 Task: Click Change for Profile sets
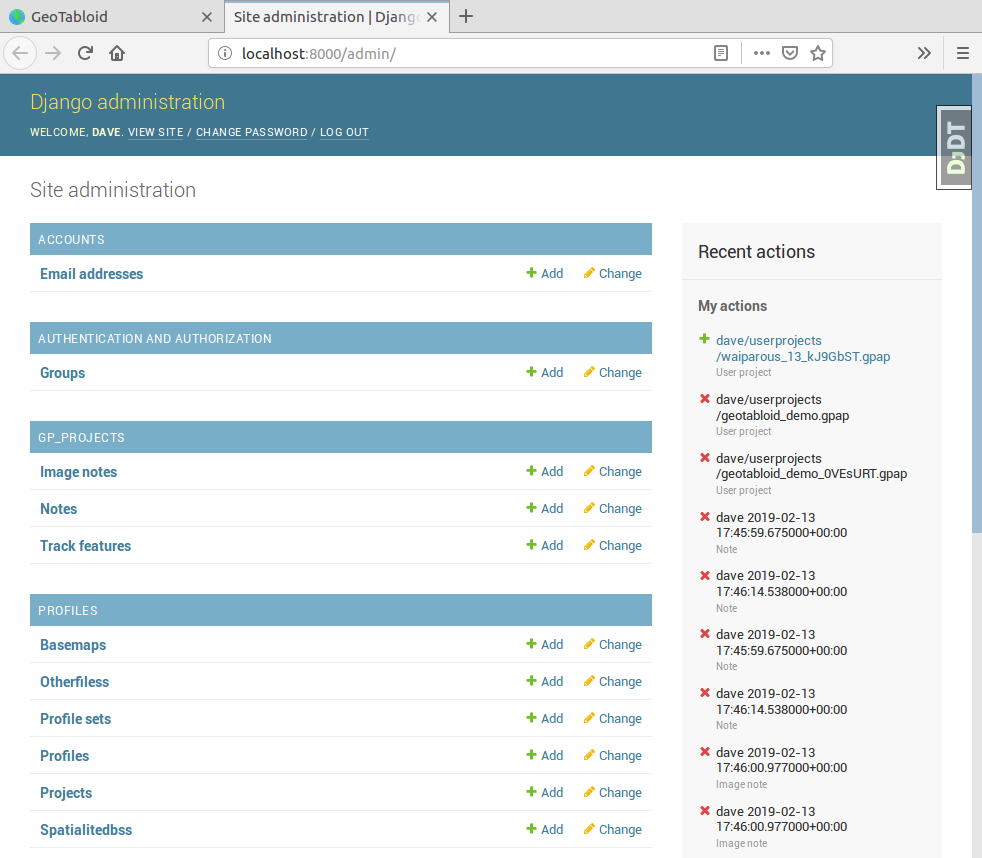coord(612,718)
